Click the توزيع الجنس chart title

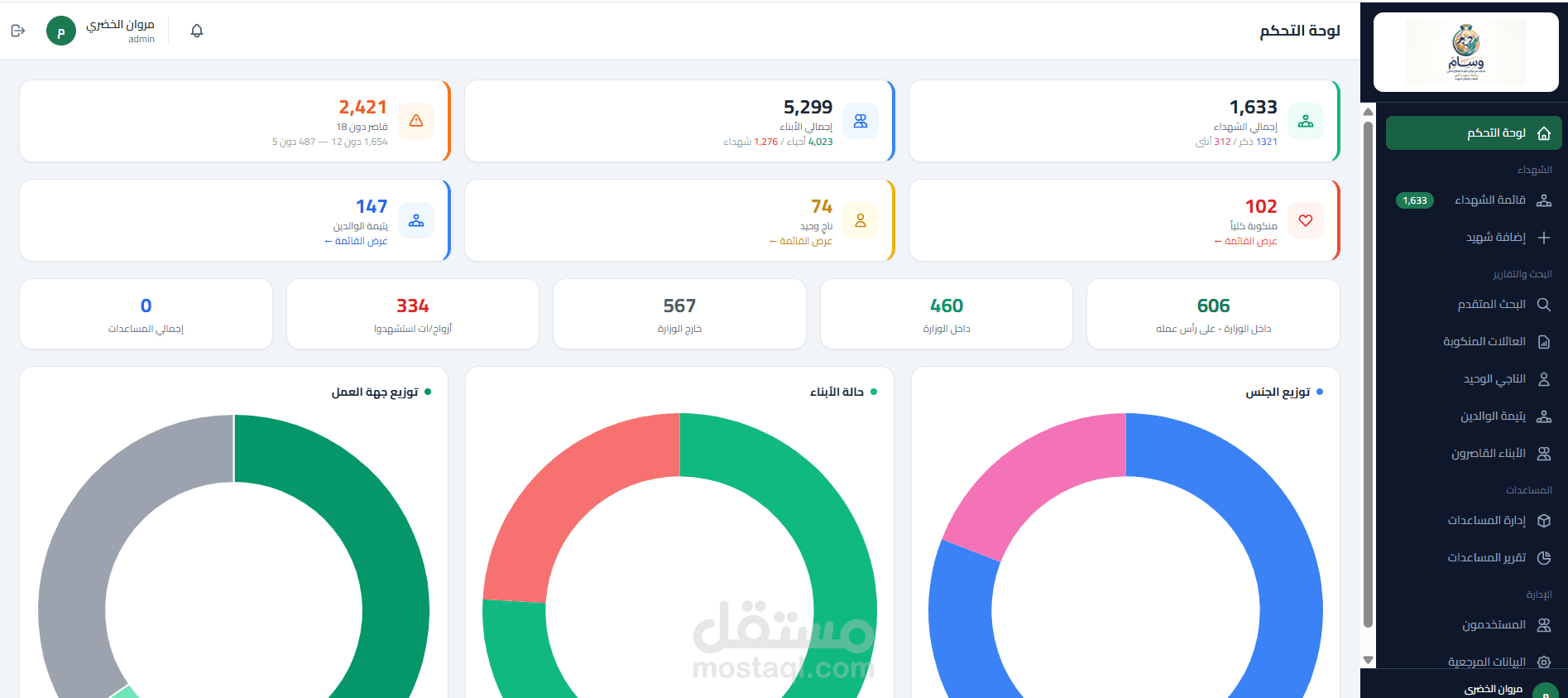pyautogui.click(x=1278, y=392)
